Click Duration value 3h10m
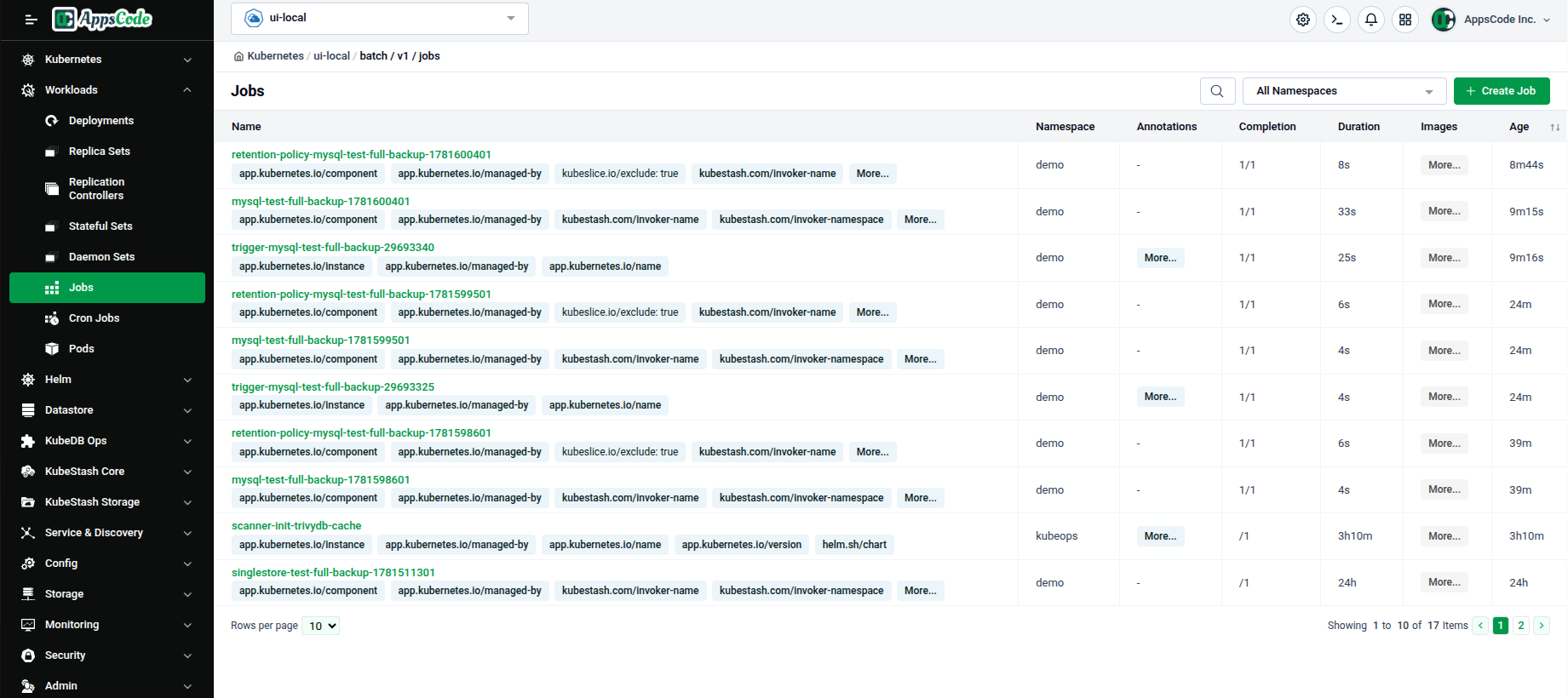The width and height of the screenshot is (1568, 698). (x=1355, y=536)
